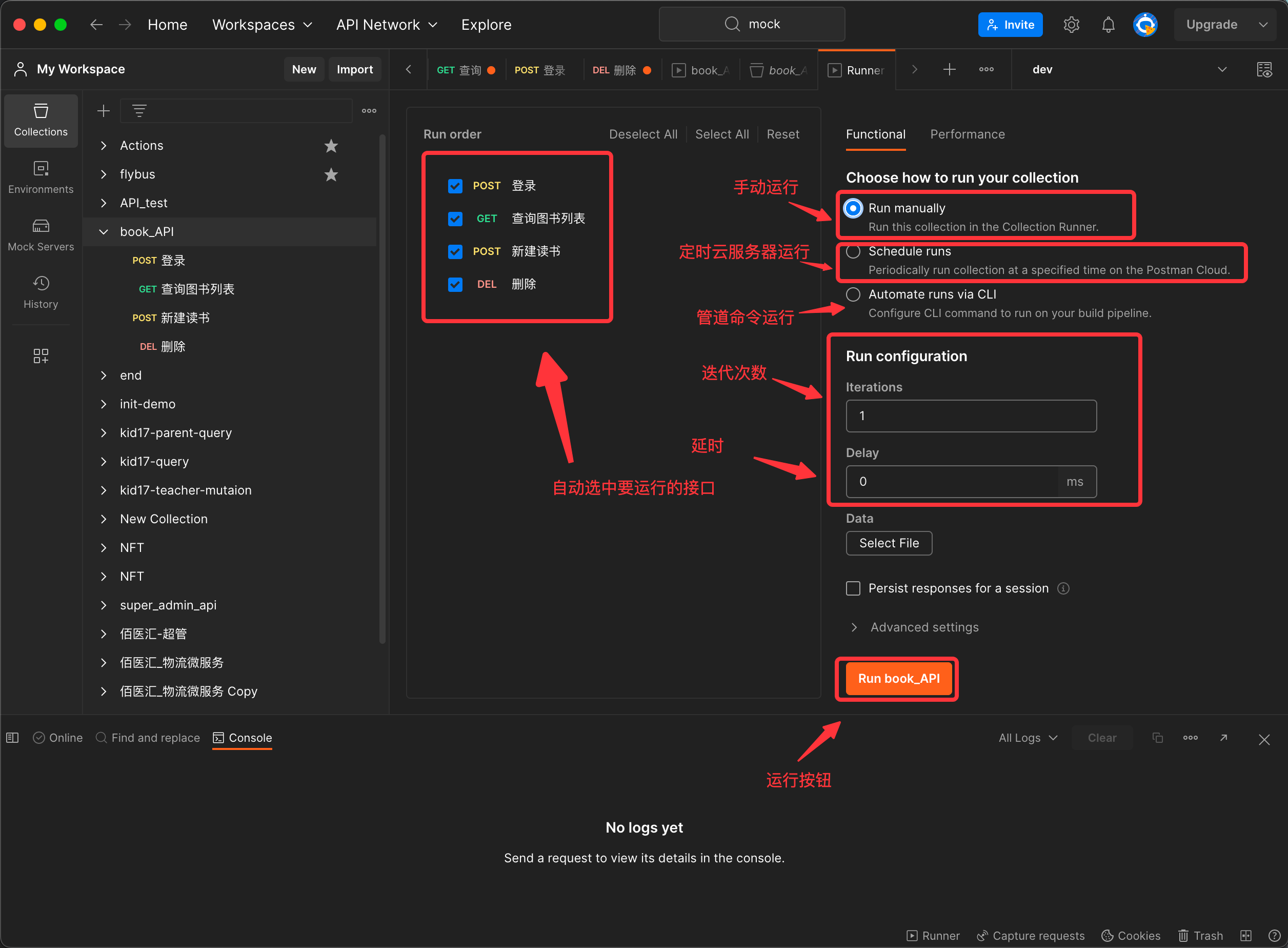Open Cookies from the status bar
The height and width of the screenshot is (948, 1288).
pos(1131,935)
